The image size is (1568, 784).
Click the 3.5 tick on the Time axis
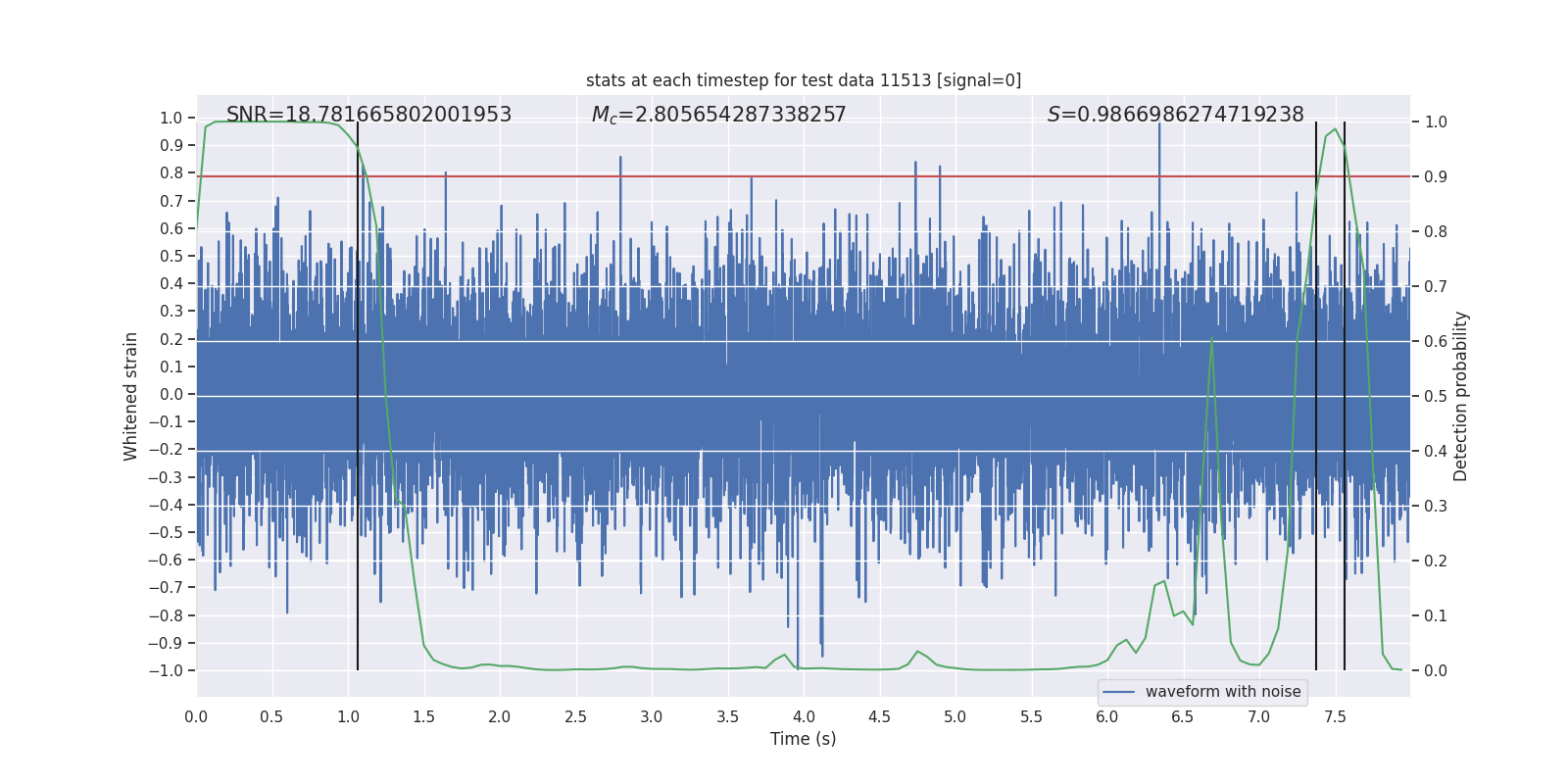727,716
